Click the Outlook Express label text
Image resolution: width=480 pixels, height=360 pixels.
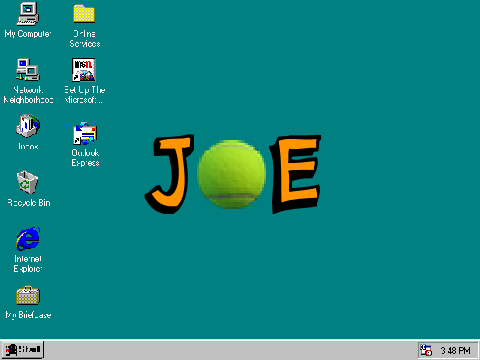(x=85, y=158)
